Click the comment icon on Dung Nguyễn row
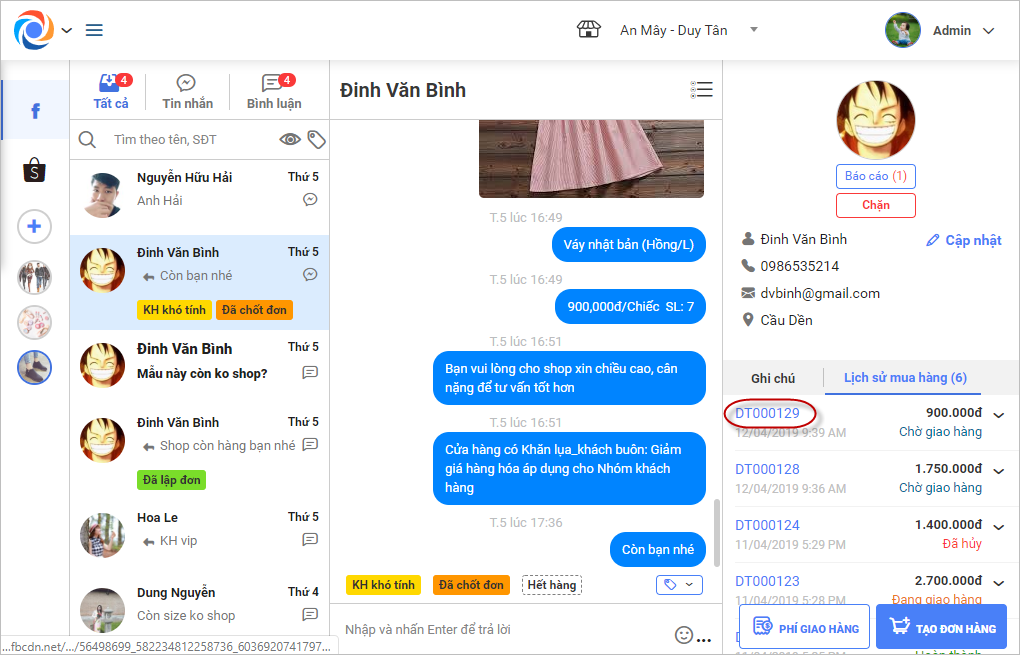 pyautogui.click(x=310, y=614)
